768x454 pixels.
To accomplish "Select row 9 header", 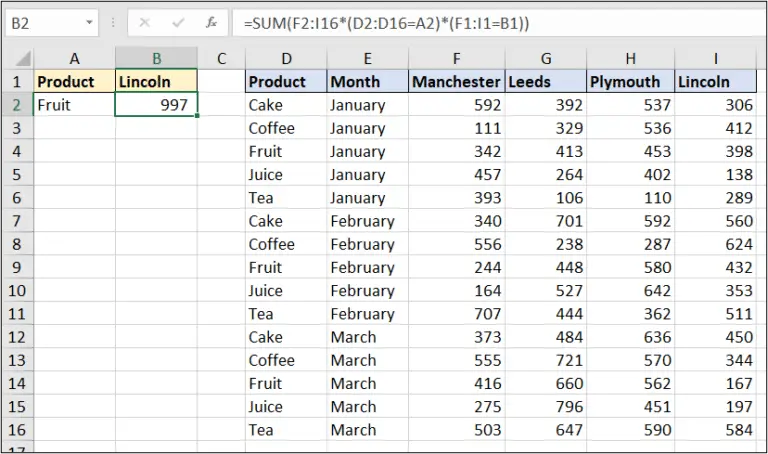I will point(17,267).
